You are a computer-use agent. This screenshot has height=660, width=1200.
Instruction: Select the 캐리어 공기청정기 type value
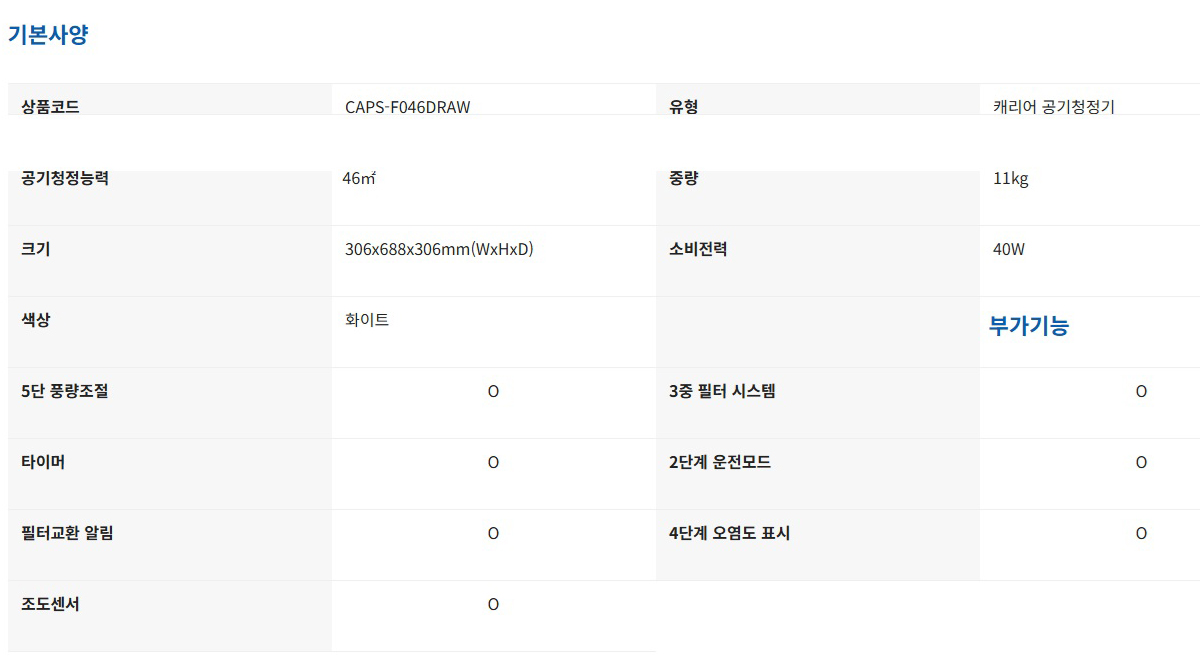tap(1053, 107)
